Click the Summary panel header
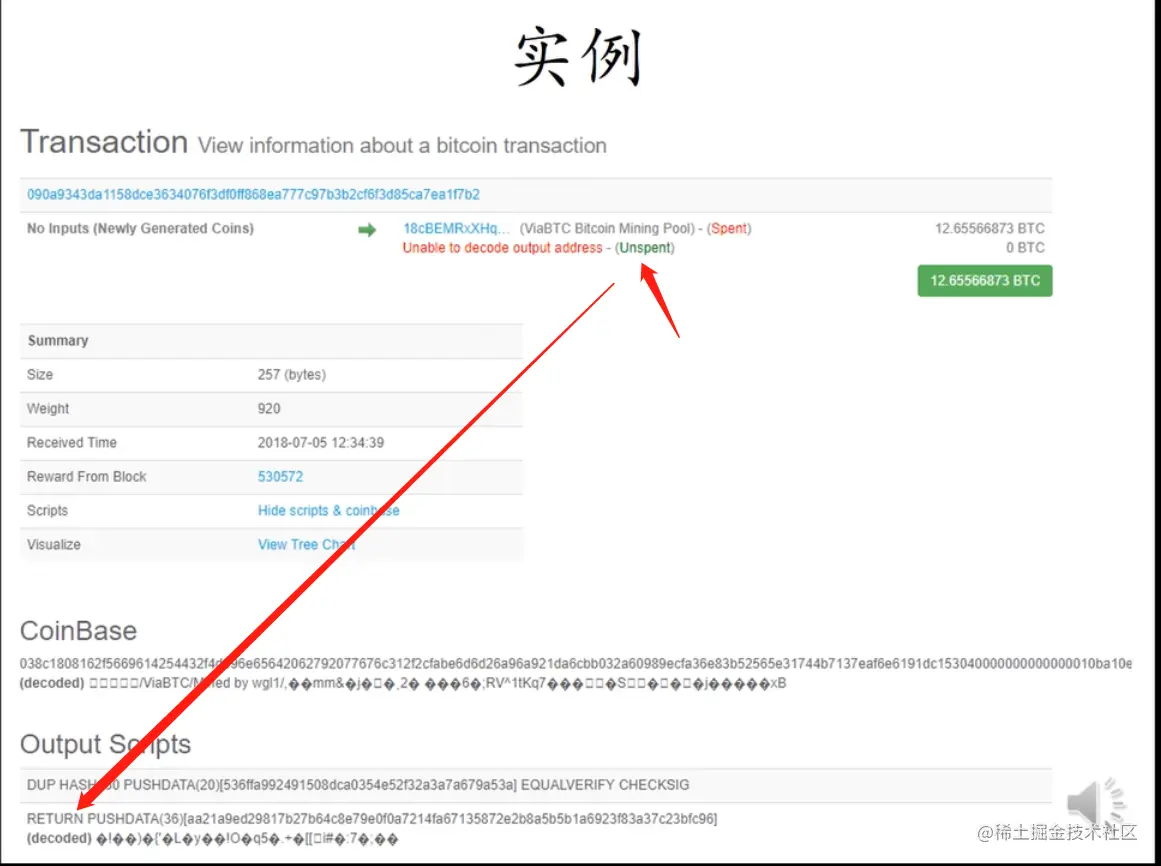This screenshot has height=866, width=1161. (x=57, y=340)
